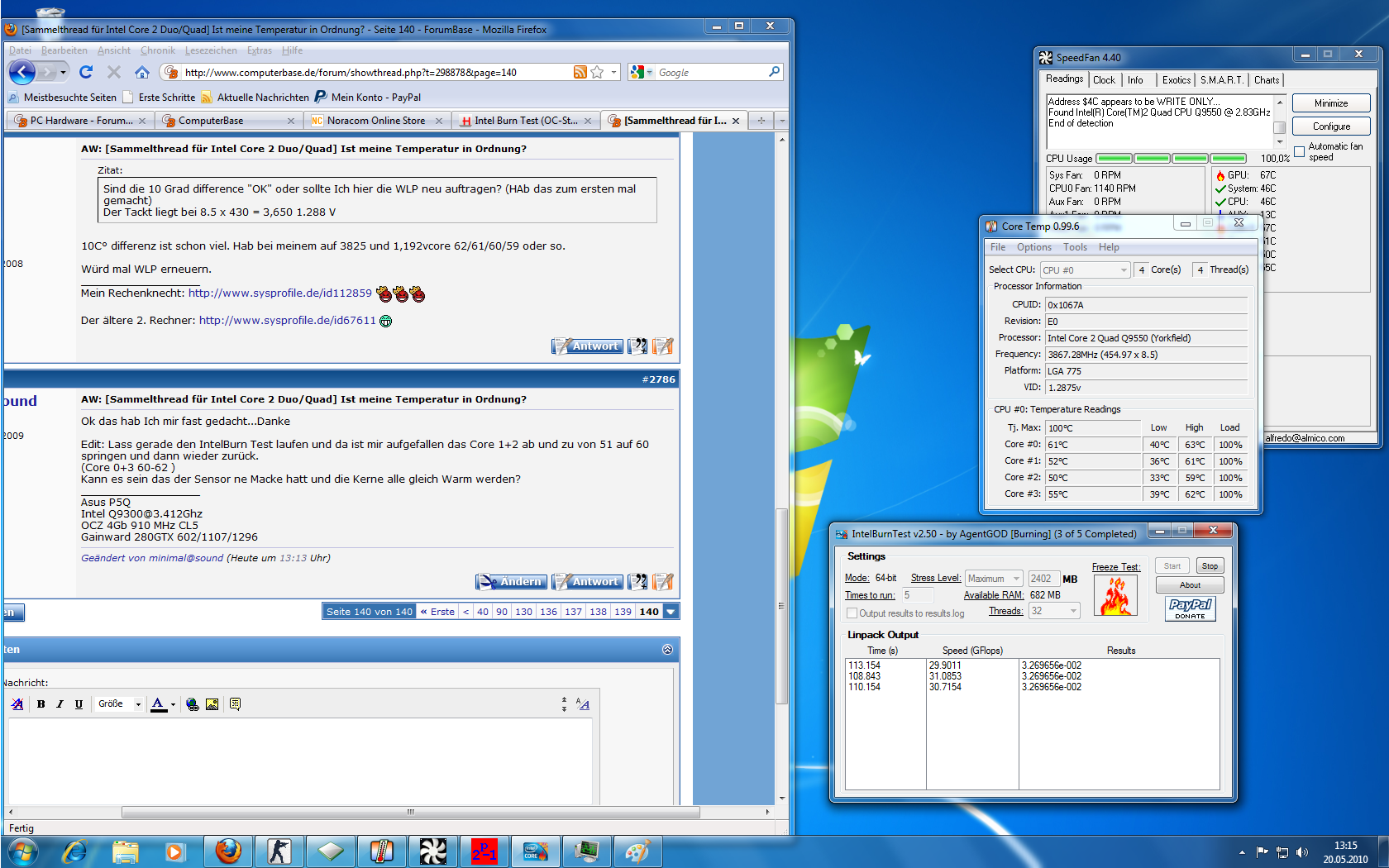Click the SpeedFan Minimize button
The image size is (1389, 868).
tap(1331, 103)
